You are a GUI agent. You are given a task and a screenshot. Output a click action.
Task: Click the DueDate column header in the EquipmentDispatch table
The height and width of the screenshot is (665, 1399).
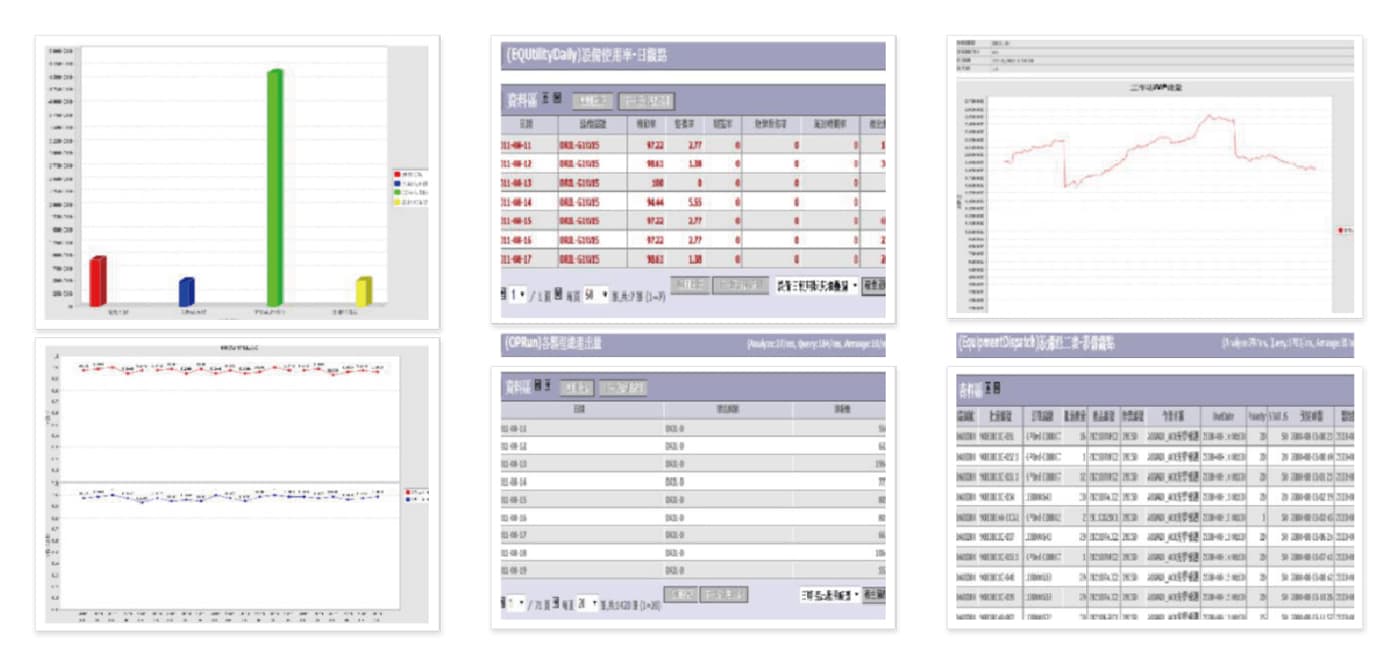pyautogui.click(x=1222, y=415)
